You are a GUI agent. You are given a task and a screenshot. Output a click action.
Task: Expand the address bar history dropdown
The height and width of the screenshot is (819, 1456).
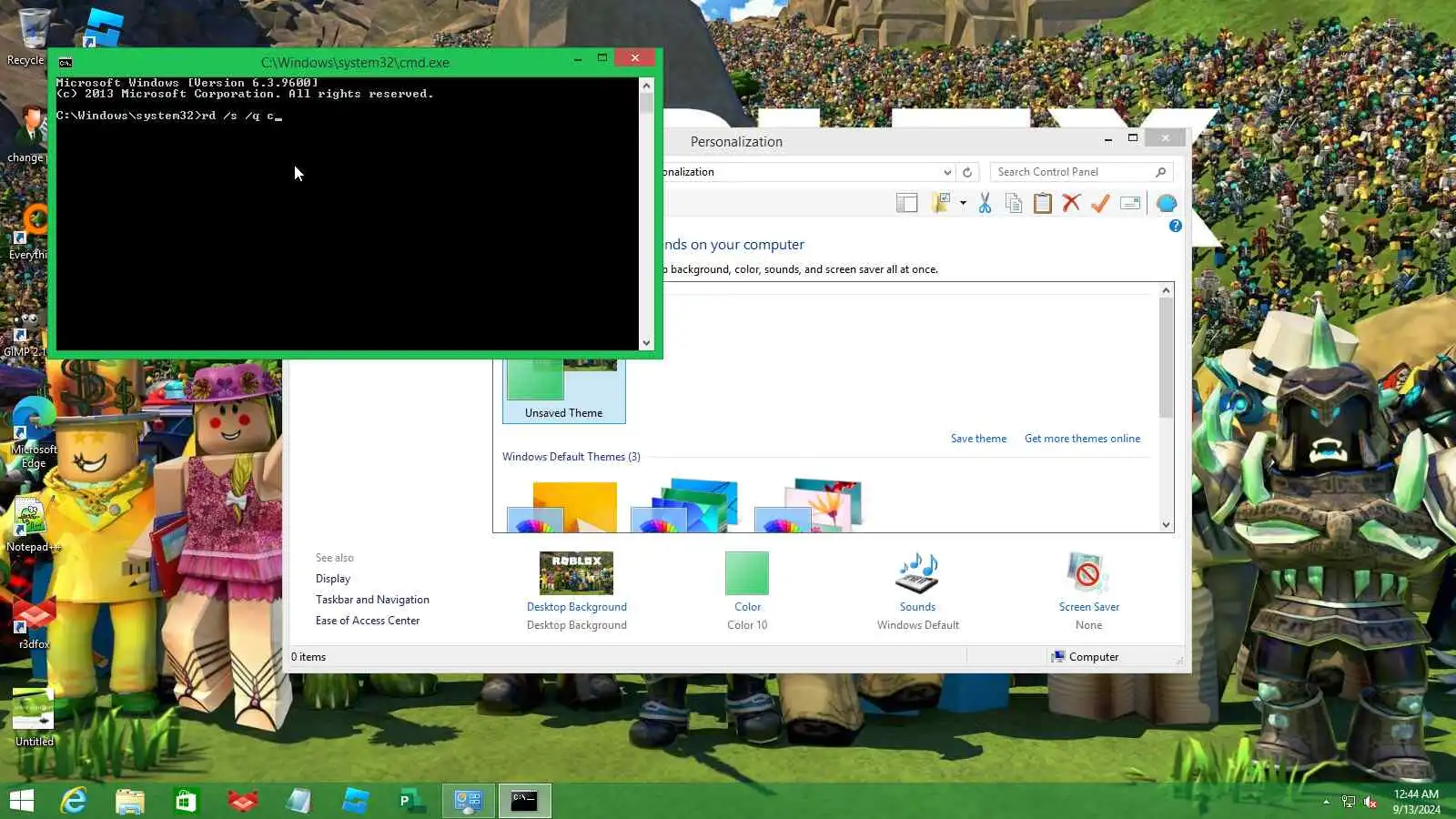pos(947,172)
